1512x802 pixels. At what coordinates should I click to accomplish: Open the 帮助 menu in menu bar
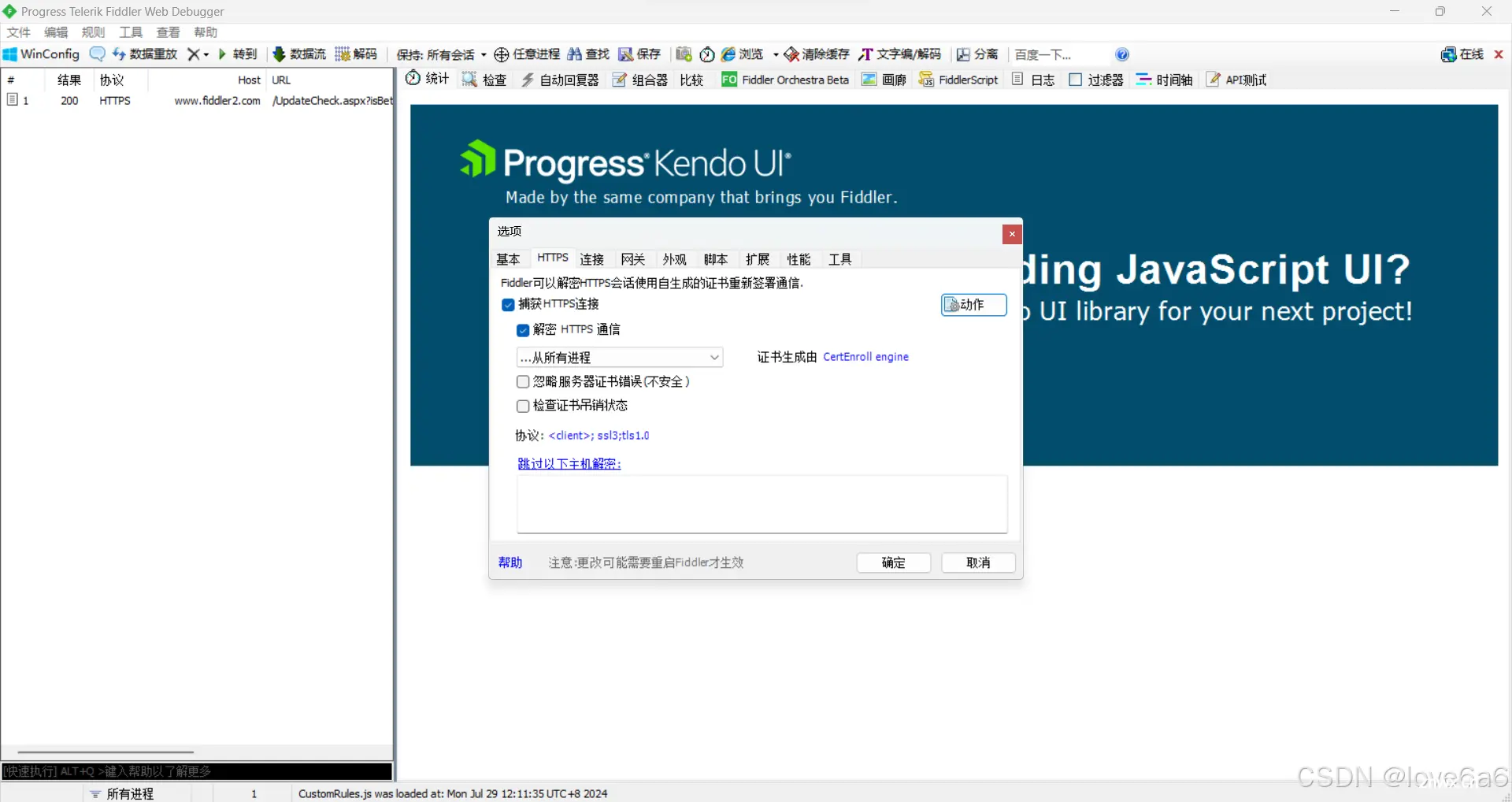pos(206,32)
